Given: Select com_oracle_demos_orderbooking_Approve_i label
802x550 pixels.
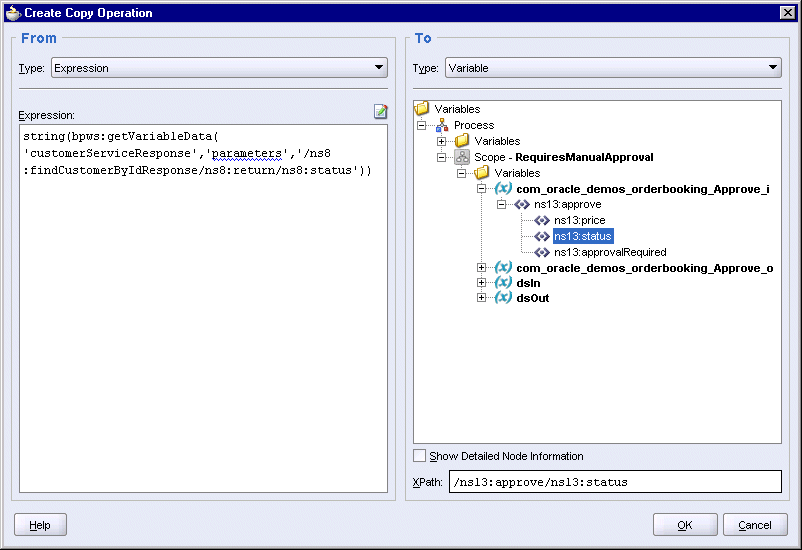Looking at the screenshot, I should (642, 189).
